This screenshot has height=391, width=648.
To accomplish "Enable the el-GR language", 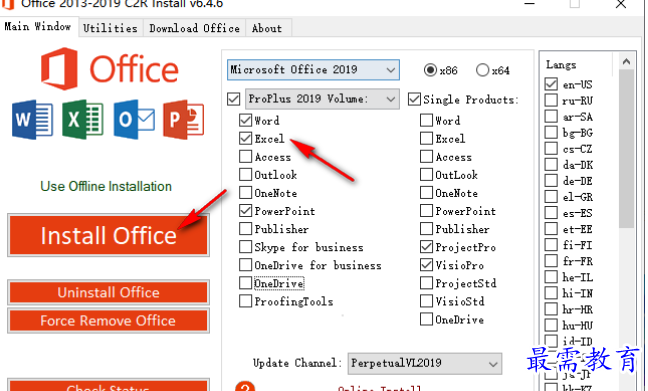I will 551,197.
